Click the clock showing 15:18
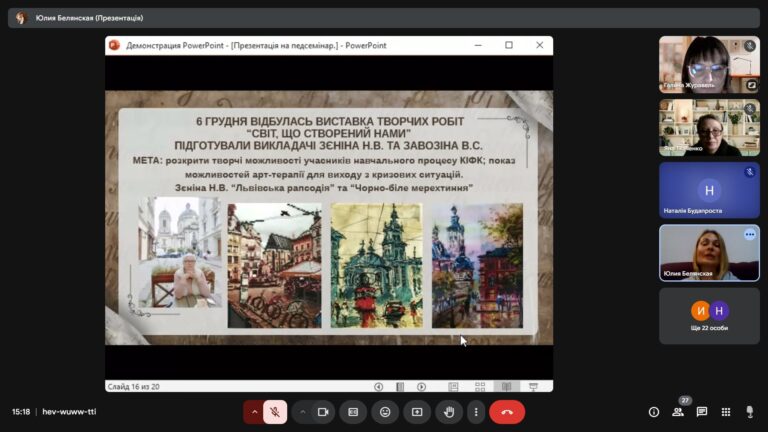This screenshot has height=432, width=768. 21,412
